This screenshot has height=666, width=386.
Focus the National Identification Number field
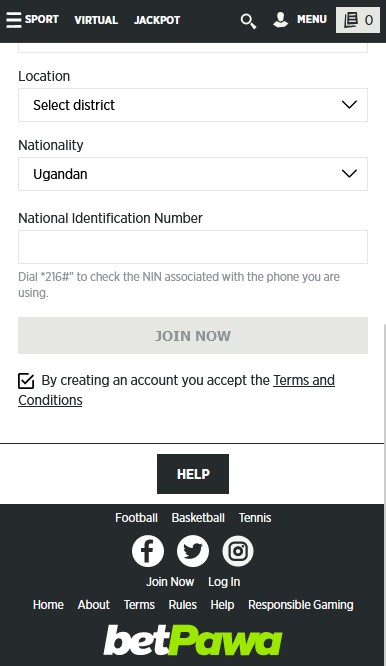click(193, 247)
